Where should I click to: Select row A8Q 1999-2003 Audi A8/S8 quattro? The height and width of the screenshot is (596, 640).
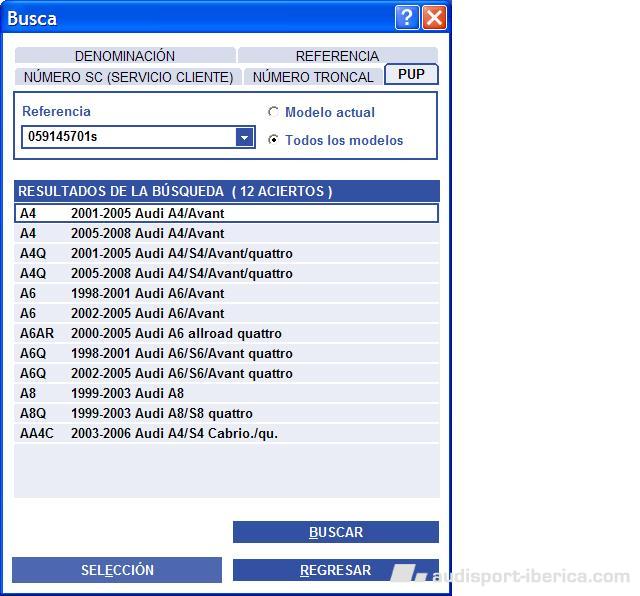[227, 413]
